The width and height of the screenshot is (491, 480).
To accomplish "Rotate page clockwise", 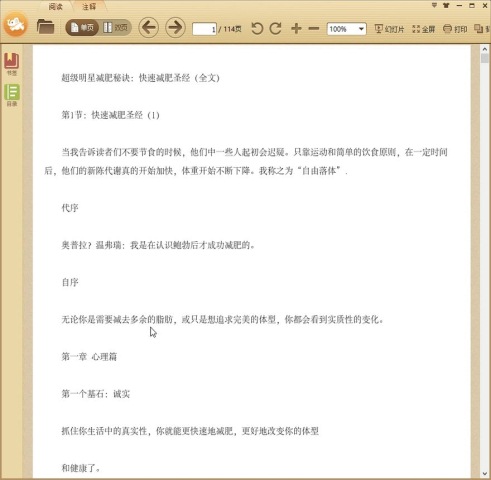I will click(275, 29).
